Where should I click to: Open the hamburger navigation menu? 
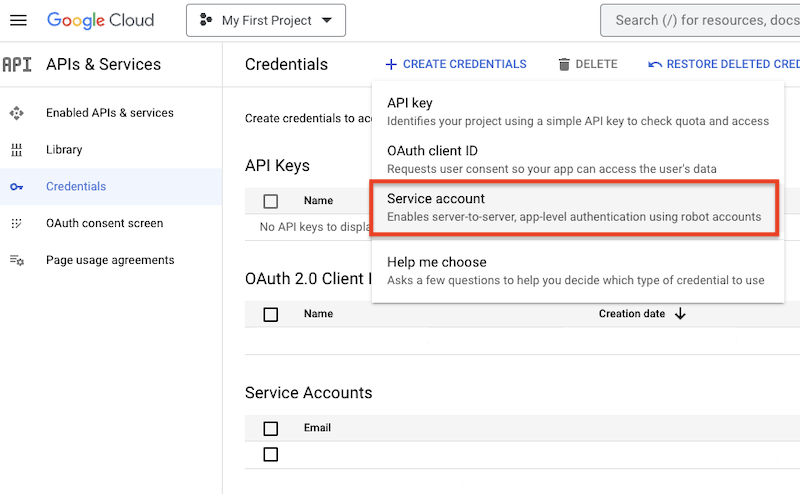(x=18, y=20)
